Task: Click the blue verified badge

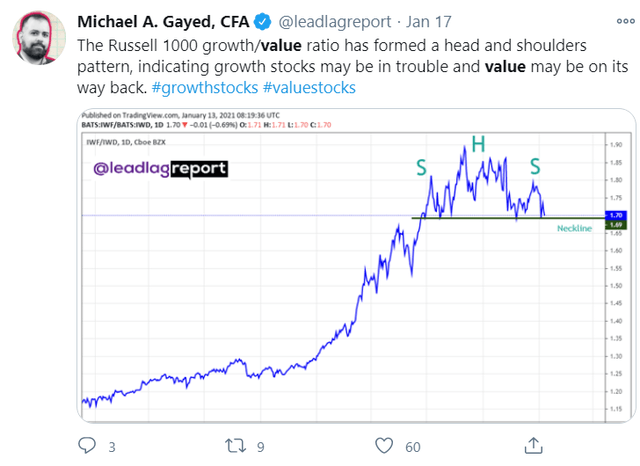Action: (x=262, y=22)
